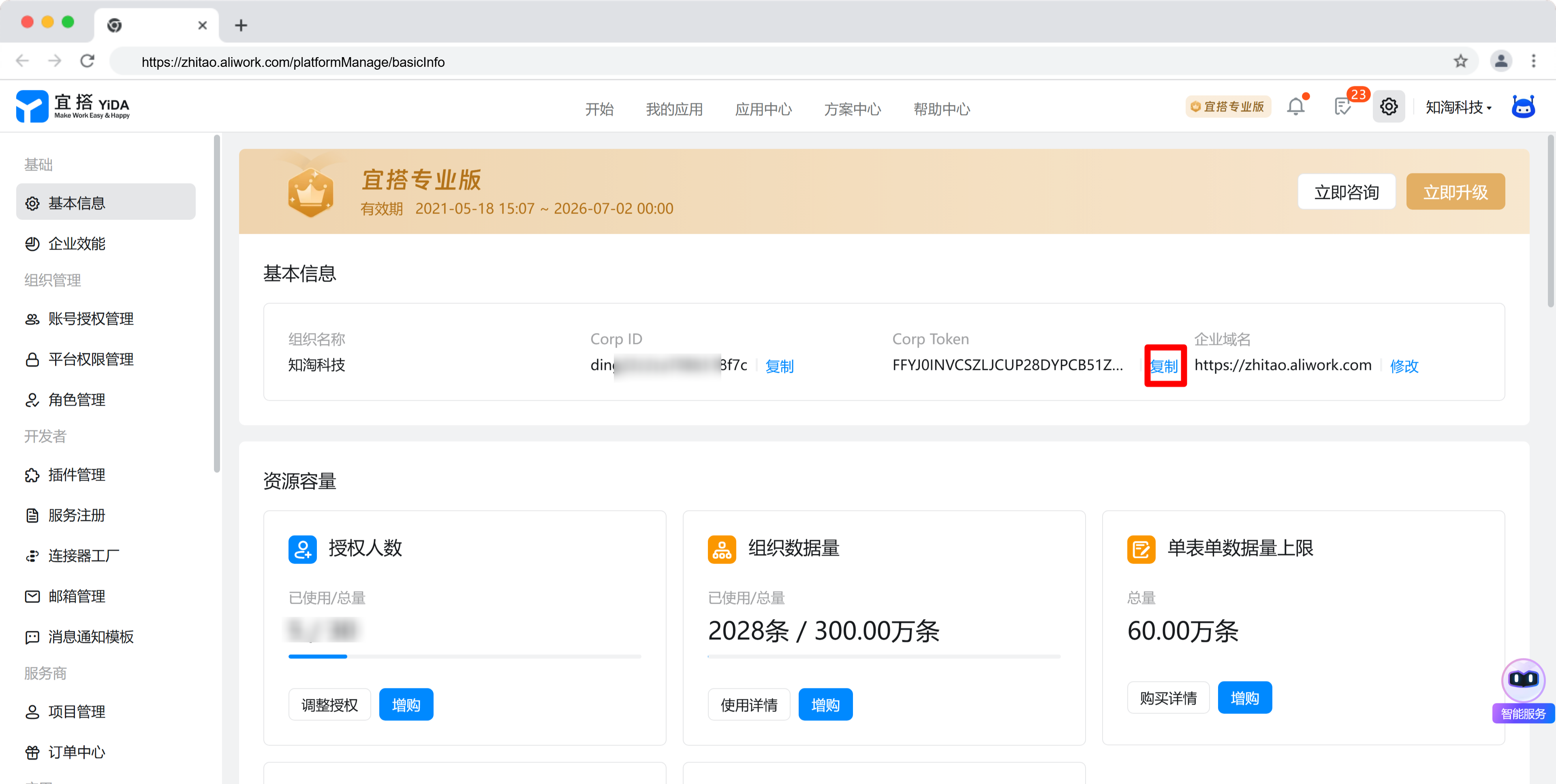Click the 知淘科技 organization name value
1556x784 pixels.
pos(316,365)
